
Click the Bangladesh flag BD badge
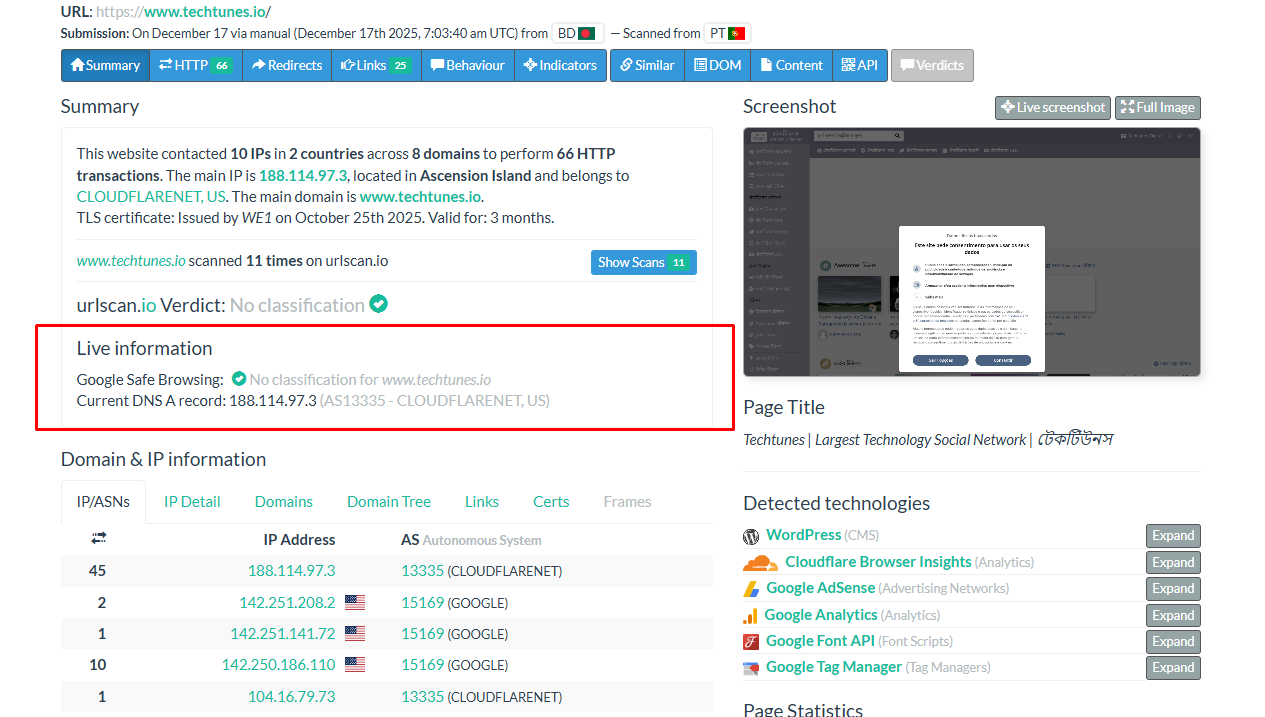click(577, 33)
